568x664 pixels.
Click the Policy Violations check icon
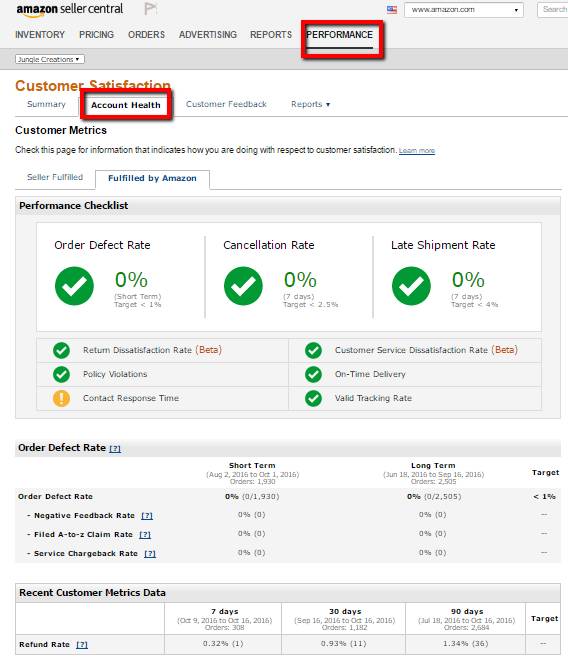tap(61, 374)
